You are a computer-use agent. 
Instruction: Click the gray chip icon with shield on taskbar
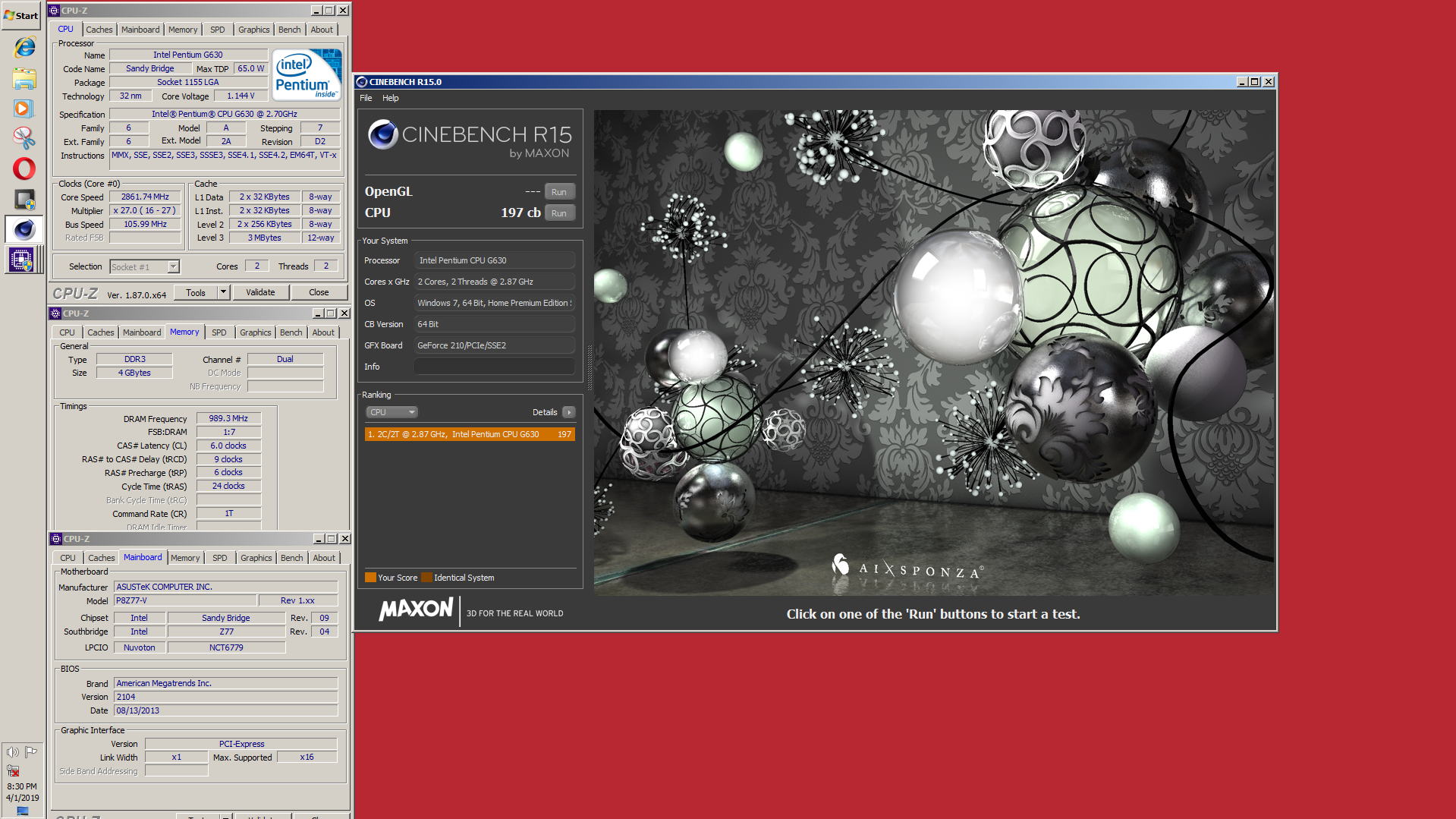(24, 200)
